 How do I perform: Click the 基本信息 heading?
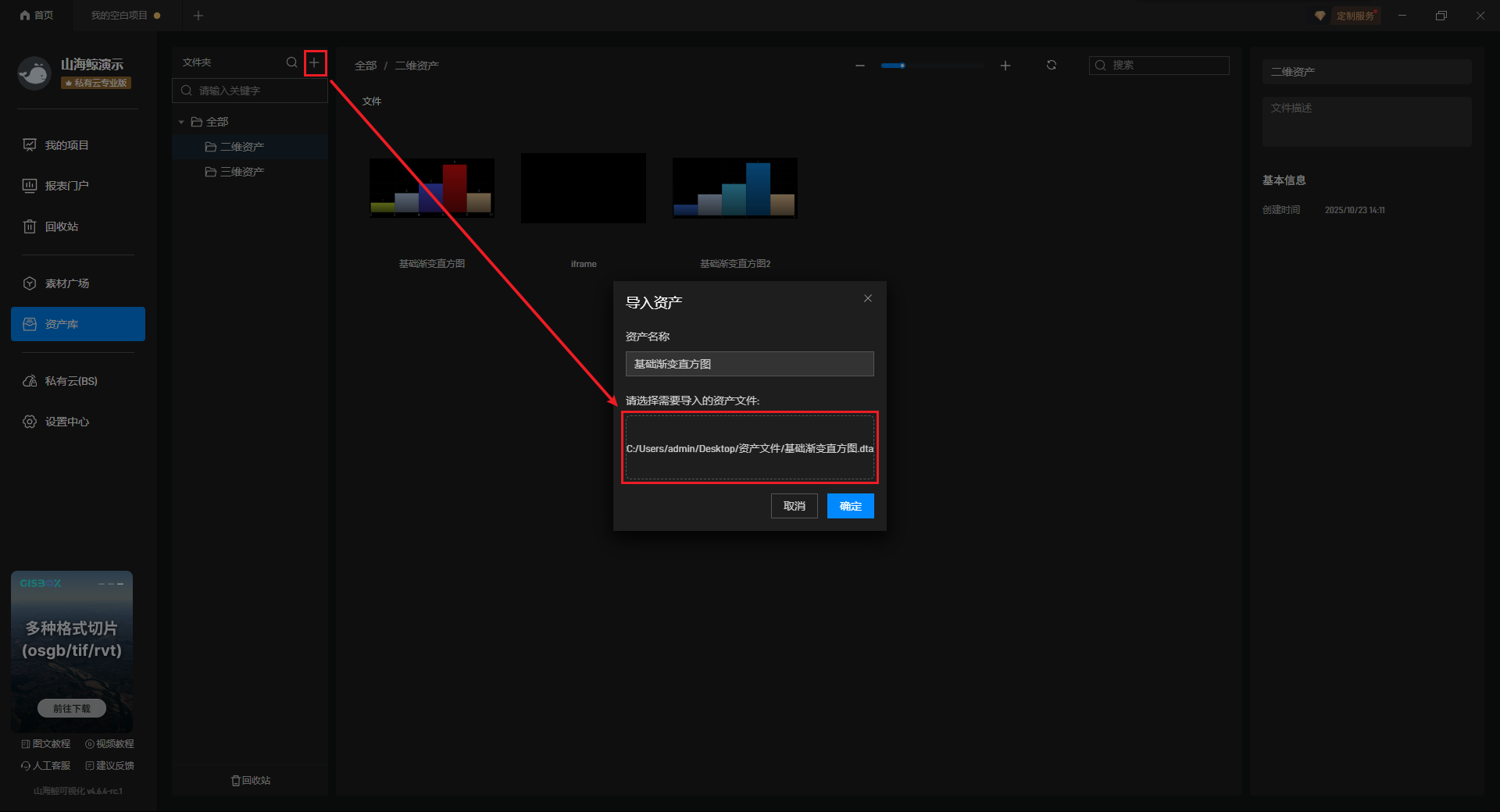[x=1284, y=180]
